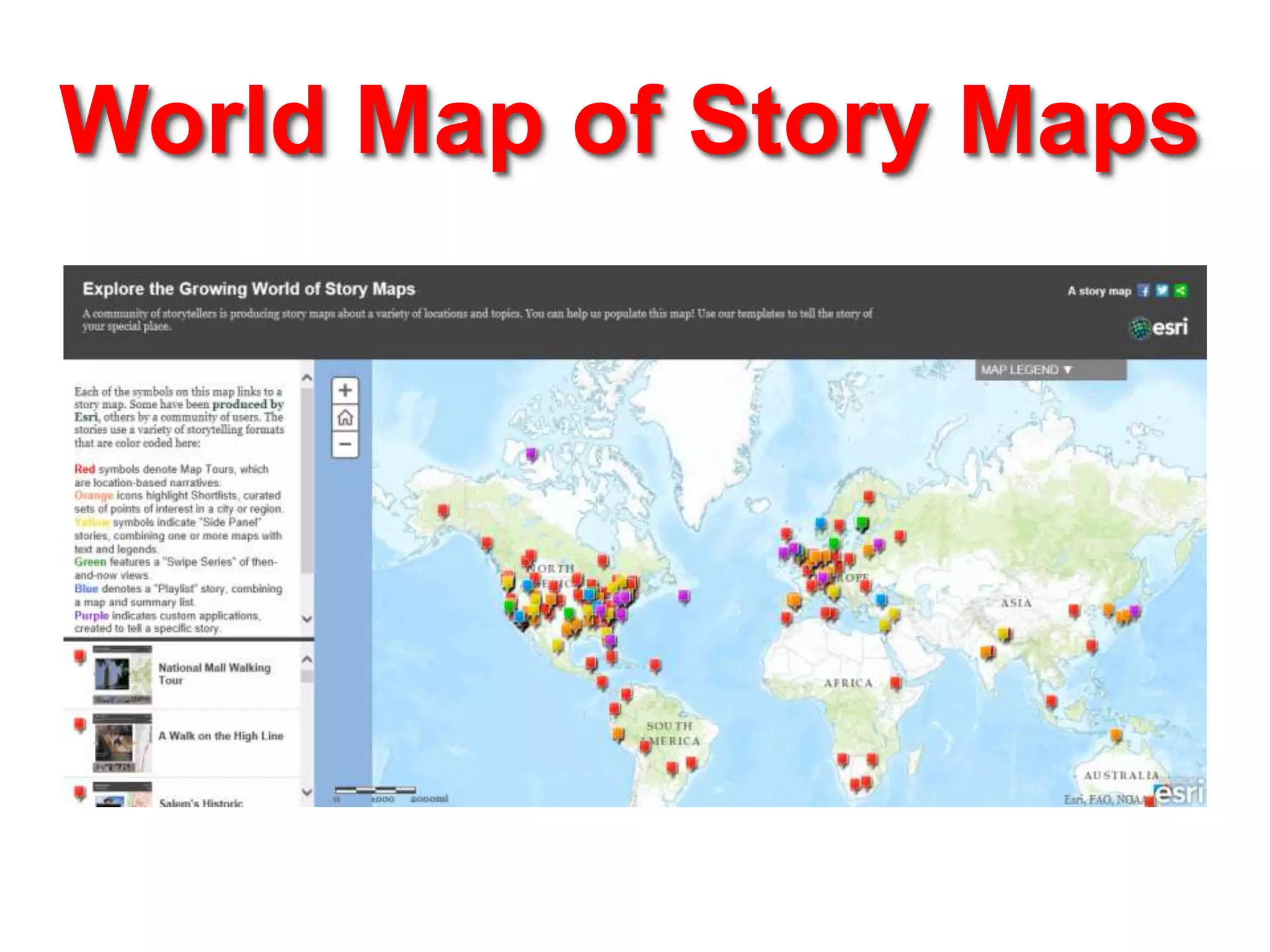
Task: Click the green share link icon
Action: click(1181, 291)
